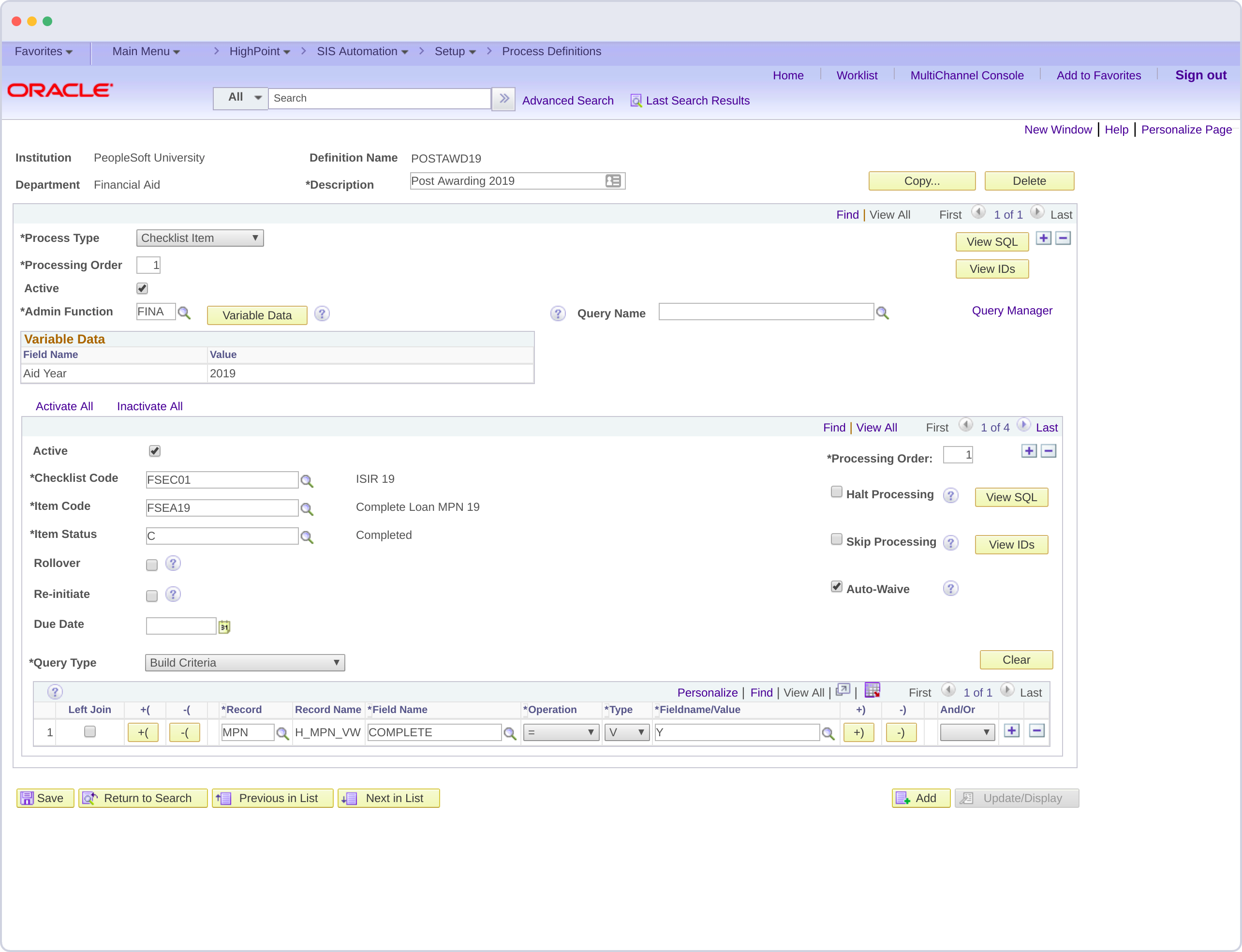This screenshot has height=952, width=1242.
Task: Enable Re-initiate checkbox
Action: (152, 596)
